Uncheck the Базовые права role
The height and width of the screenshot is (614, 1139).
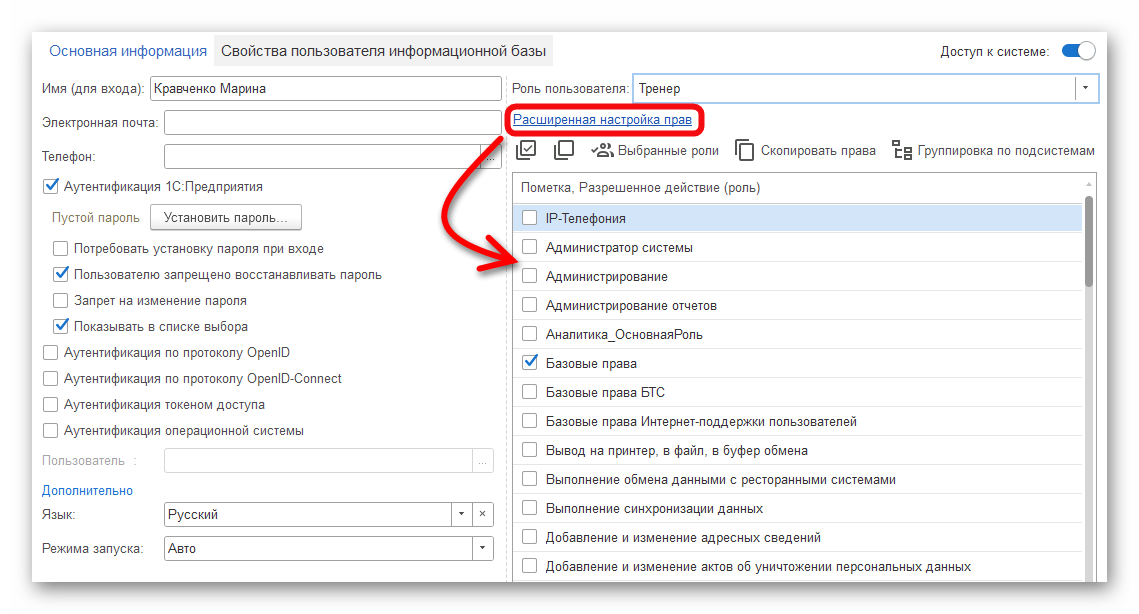[x=530, y=363]
